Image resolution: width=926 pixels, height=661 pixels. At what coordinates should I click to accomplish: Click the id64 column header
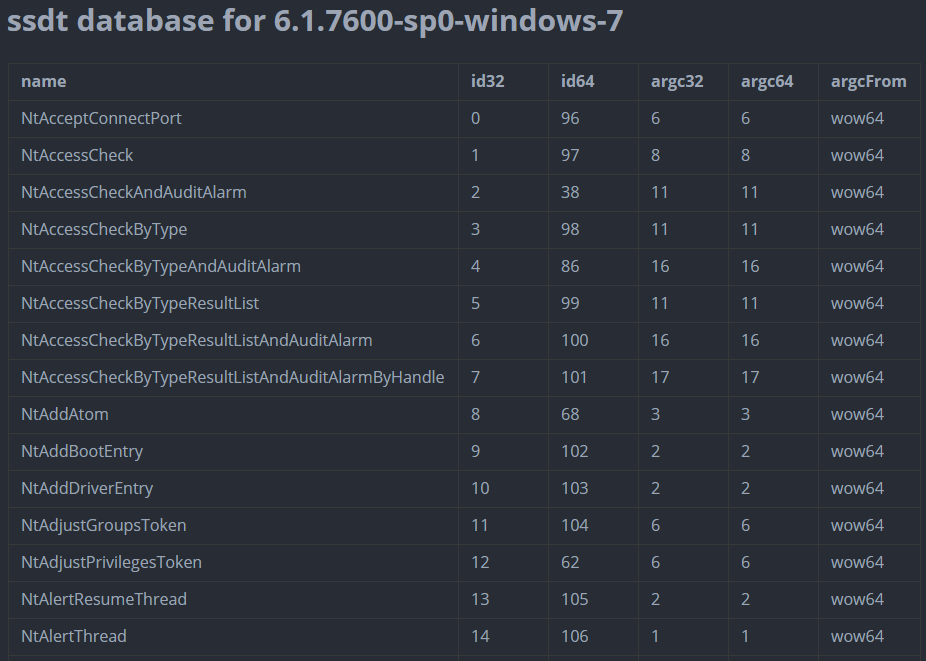coord(577,82)
